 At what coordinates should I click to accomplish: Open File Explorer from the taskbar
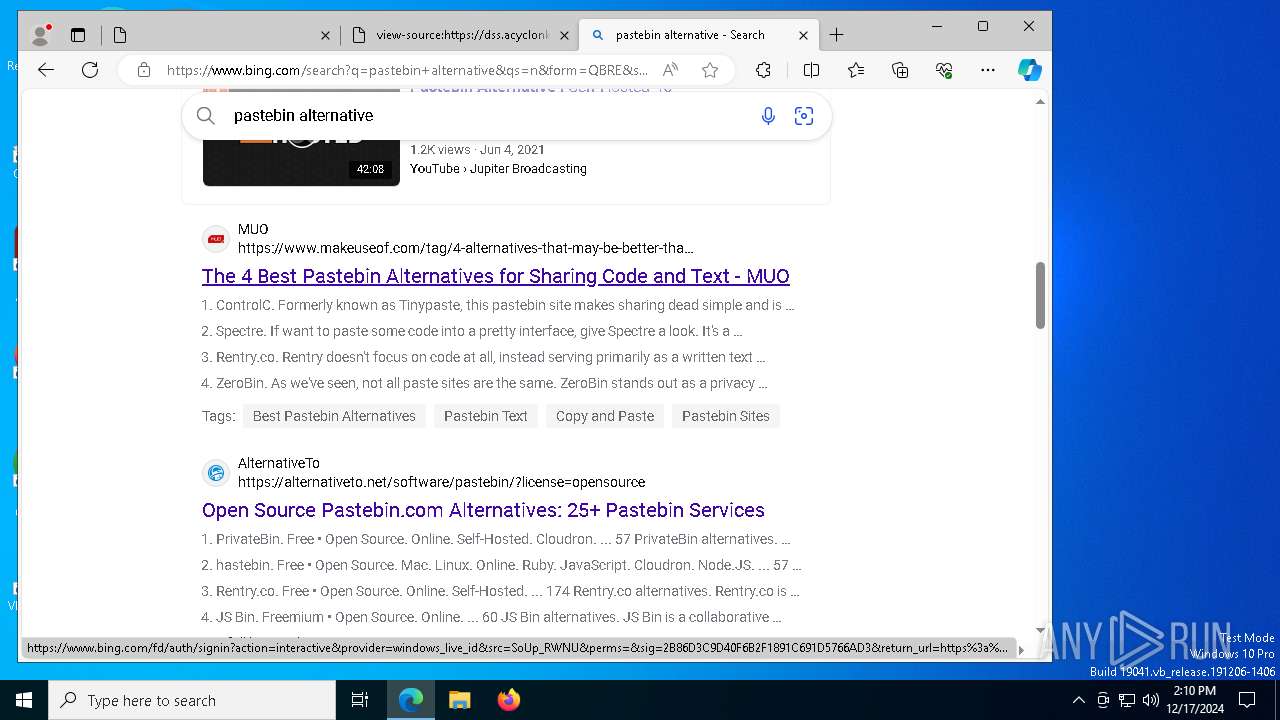coord(459,700)
